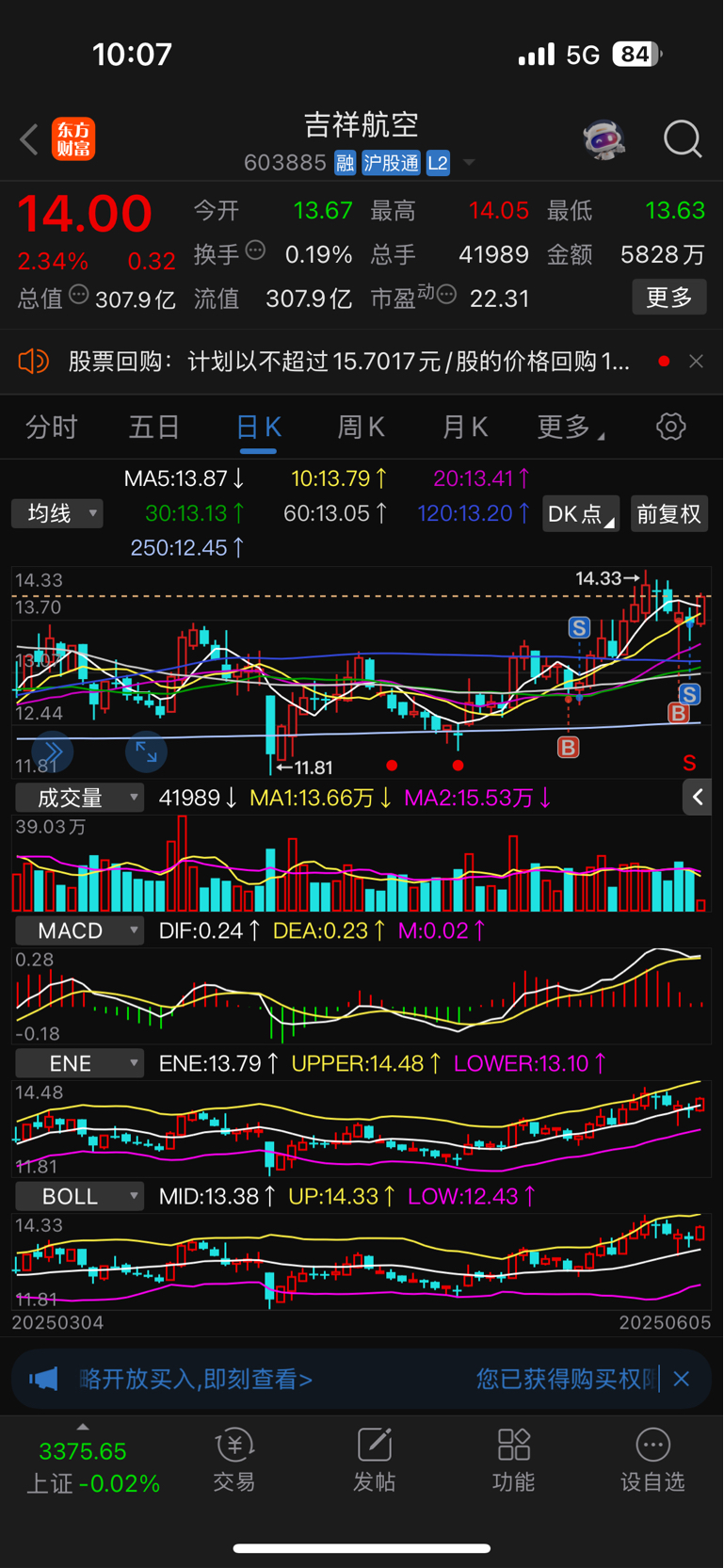The image size is (724, 1568).
Task: Tap the 250:12.45 moving average value
Action: point(187,547)
